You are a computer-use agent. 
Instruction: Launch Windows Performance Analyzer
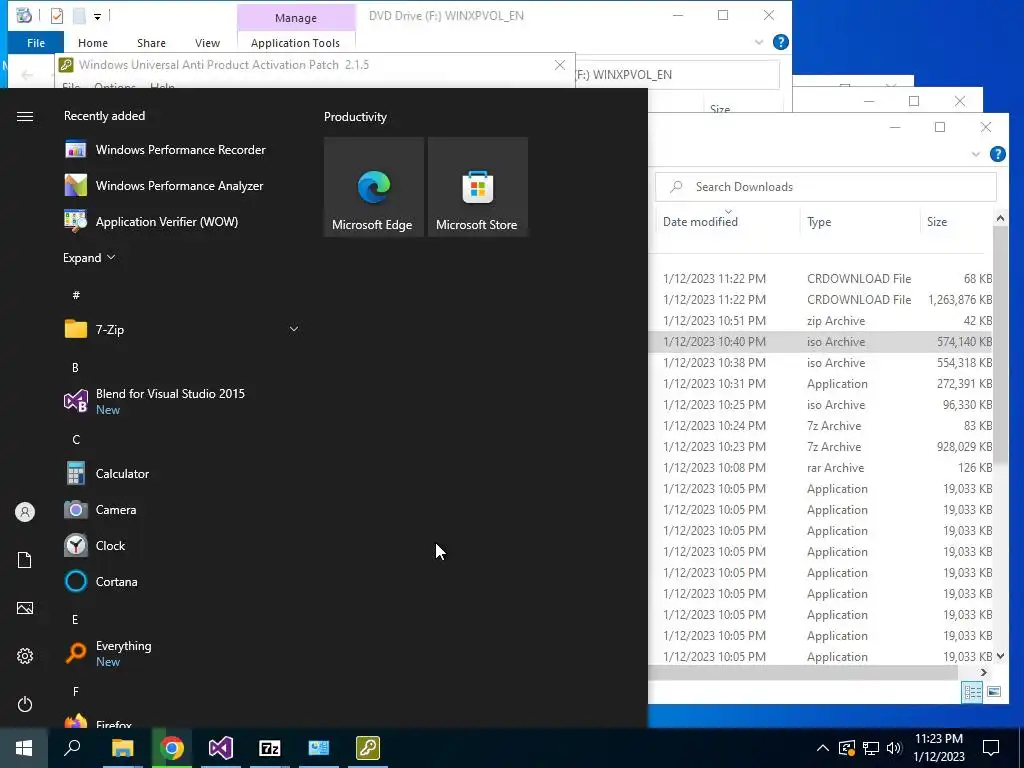click(163, 185)
